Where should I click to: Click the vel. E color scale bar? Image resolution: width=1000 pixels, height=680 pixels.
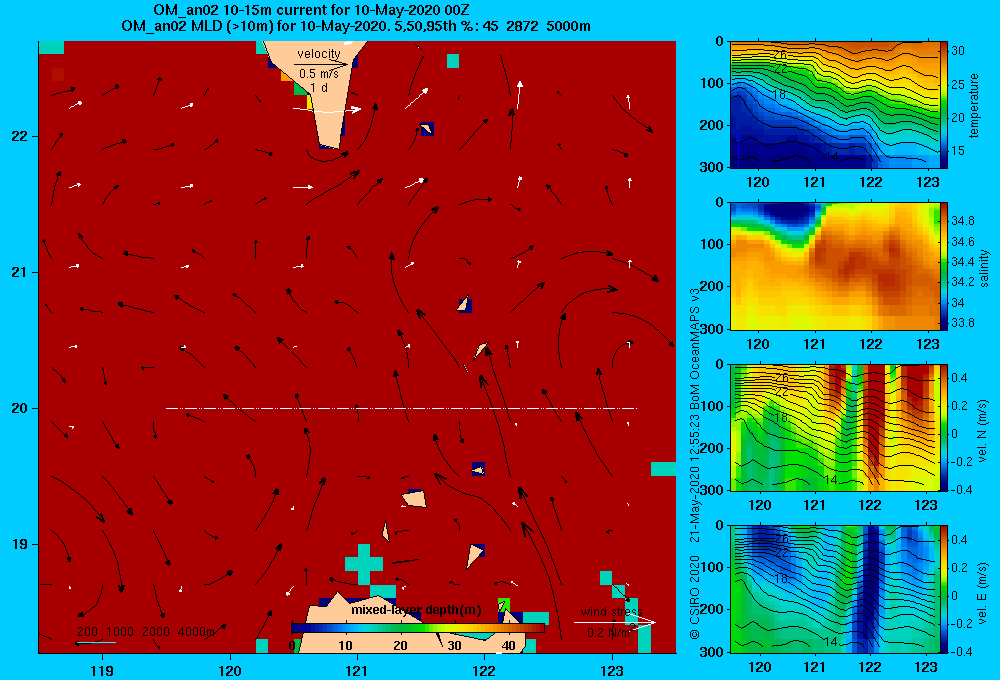coord(945,589)
